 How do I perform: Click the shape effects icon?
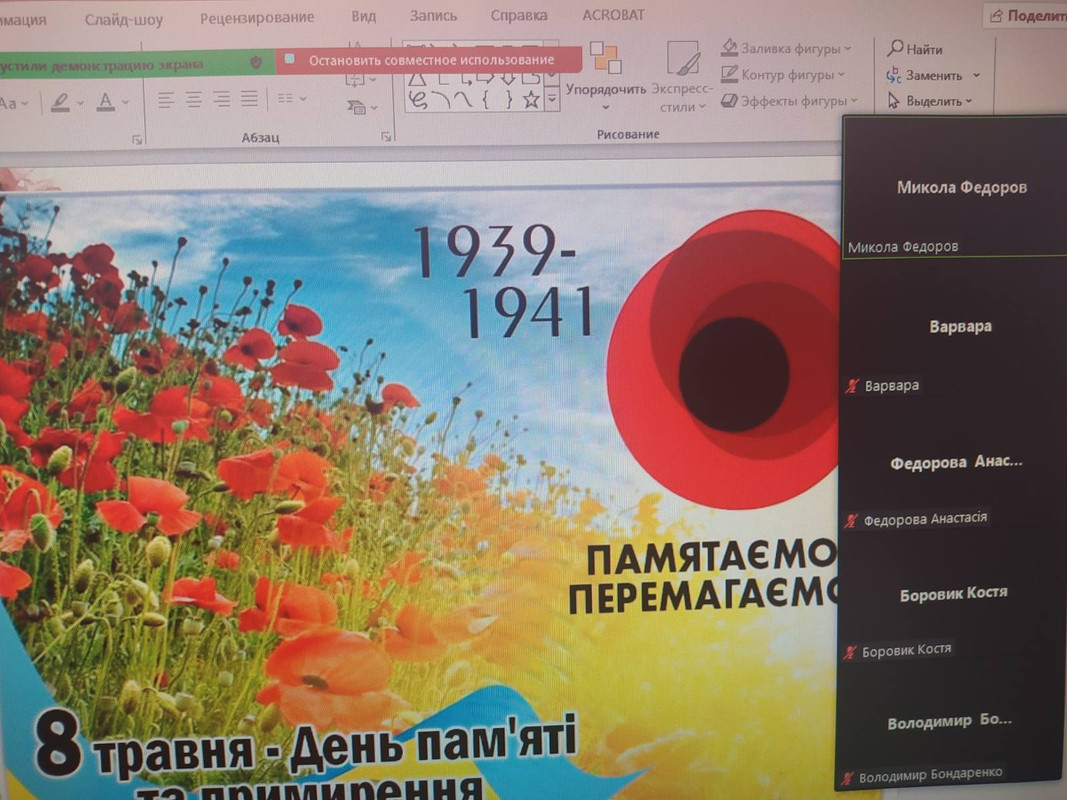[729, 101]
